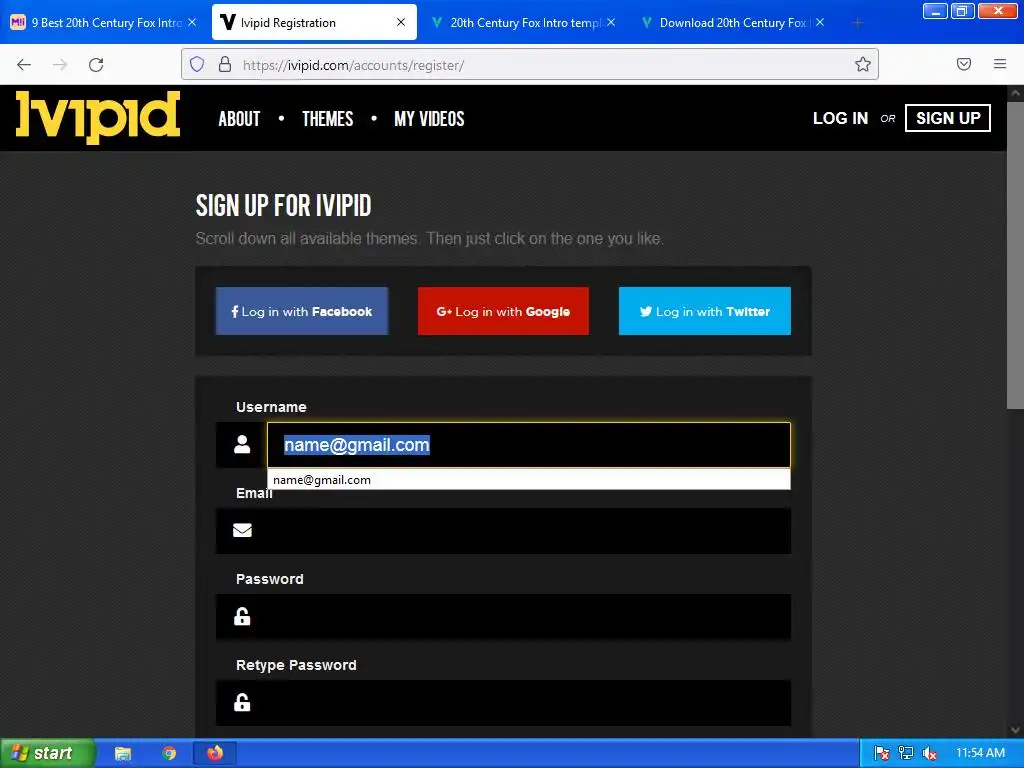Close the 20th Century Fox Intro templ tab
1024x768 pixels.
tap(611, 22)
